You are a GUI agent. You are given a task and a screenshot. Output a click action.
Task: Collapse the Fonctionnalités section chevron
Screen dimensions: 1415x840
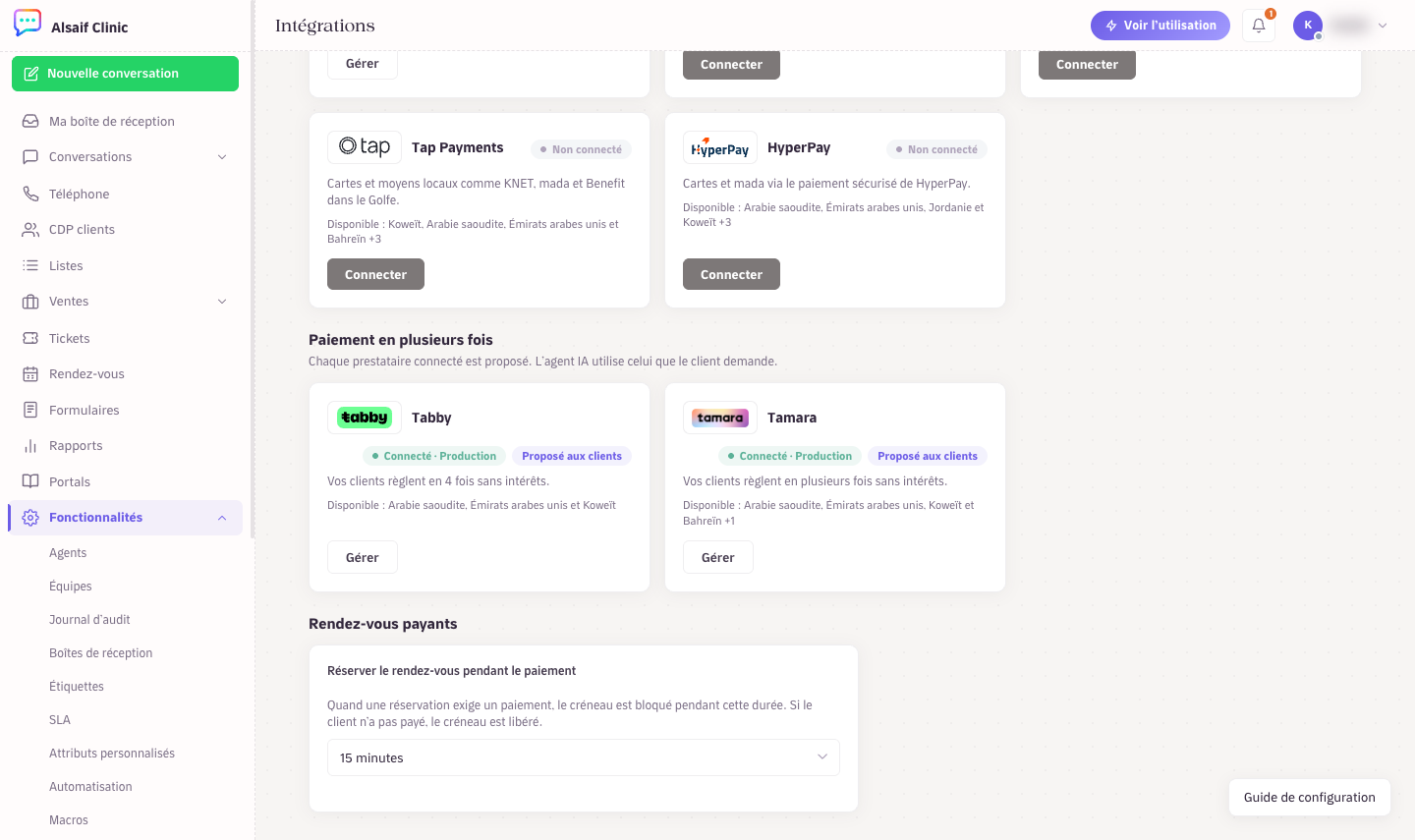(222, 518)
